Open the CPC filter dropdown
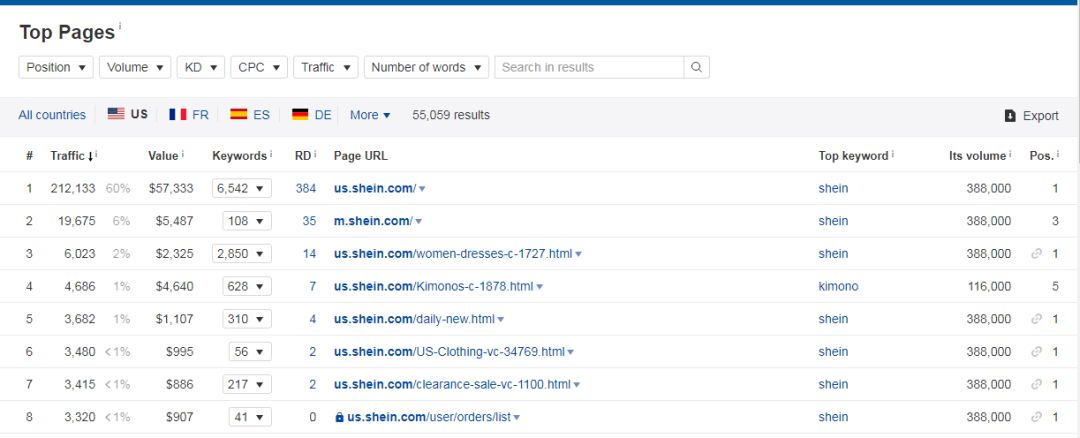The height and width of the screenshot is (438, 1080). 259,67
